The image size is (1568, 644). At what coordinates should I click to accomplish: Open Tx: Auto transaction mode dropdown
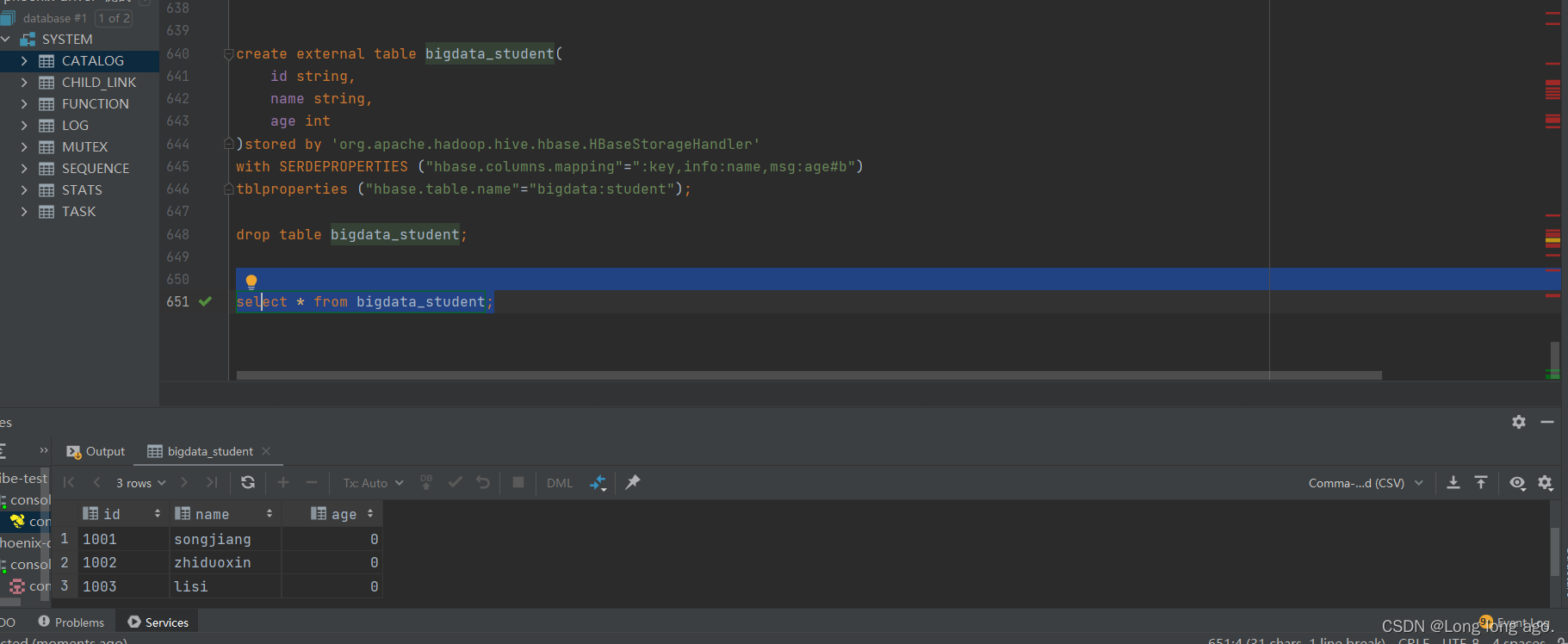tap(374, 483)
